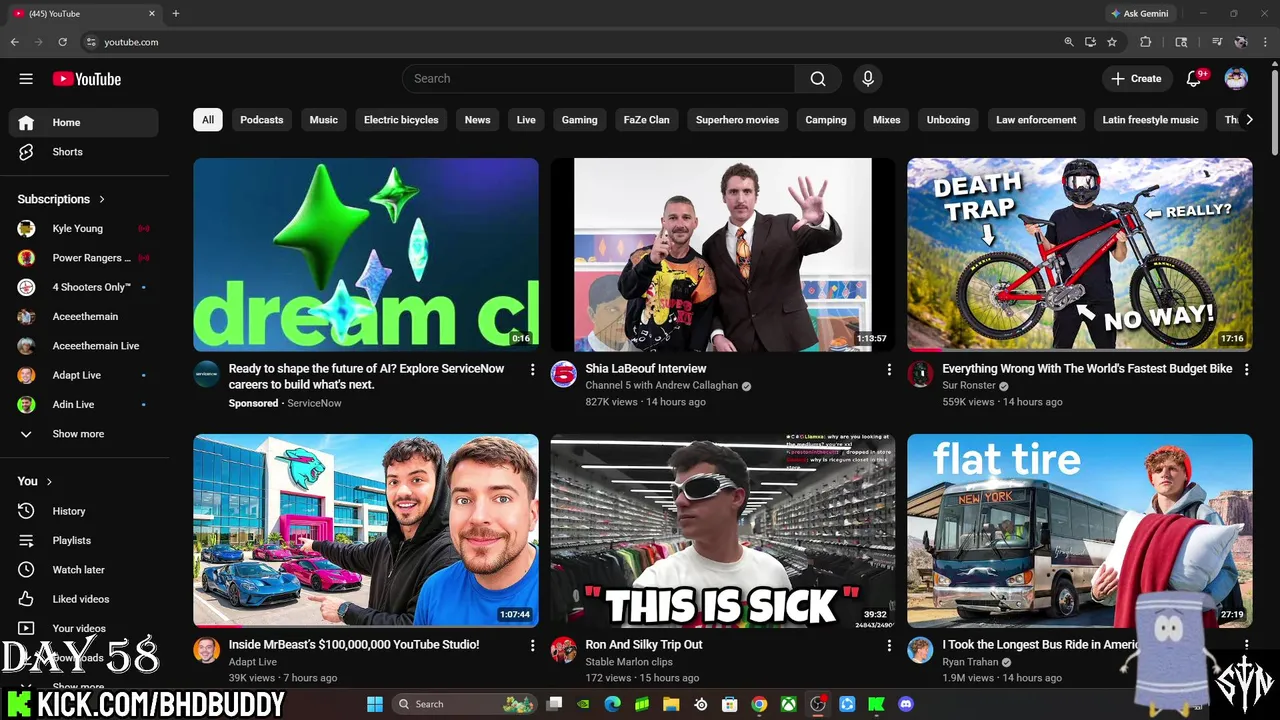This screenshot has height=720, width=1280.
Task: Click the search magnifier button
Action: pos(818,79)
